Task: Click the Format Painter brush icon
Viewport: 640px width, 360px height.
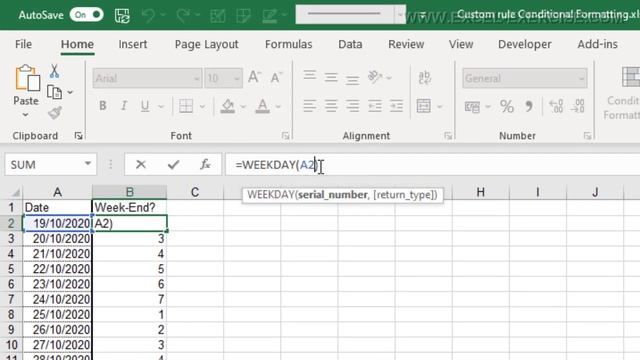Action: pos(54,113)
